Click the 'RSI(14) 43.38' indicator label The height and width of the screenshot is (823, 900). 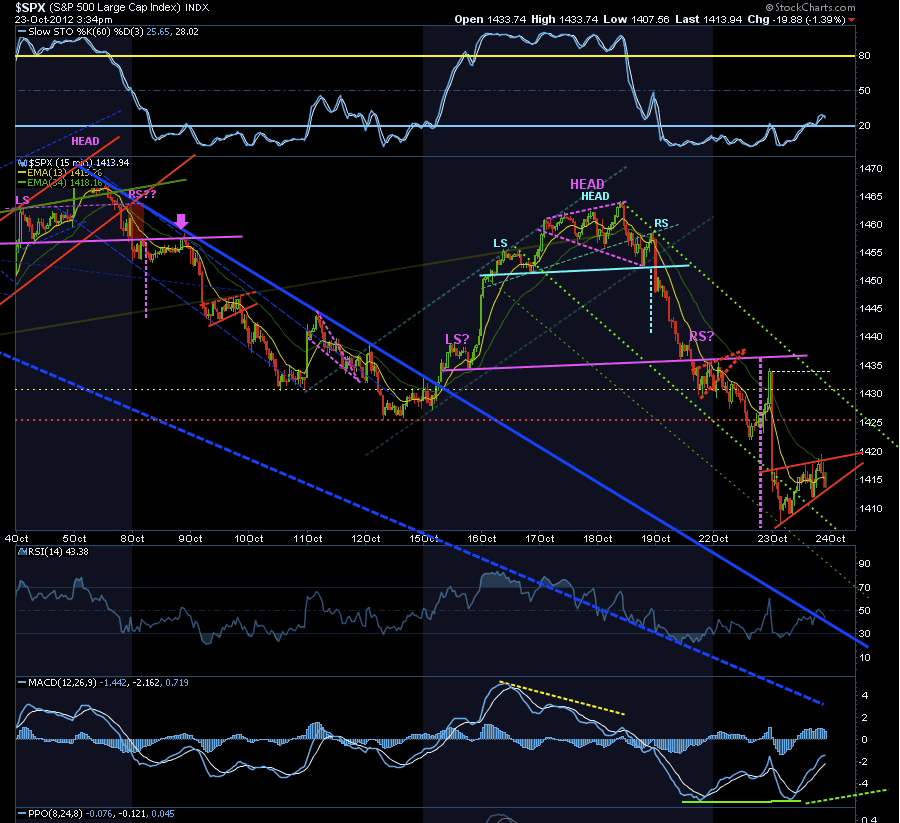pos(58,552)
